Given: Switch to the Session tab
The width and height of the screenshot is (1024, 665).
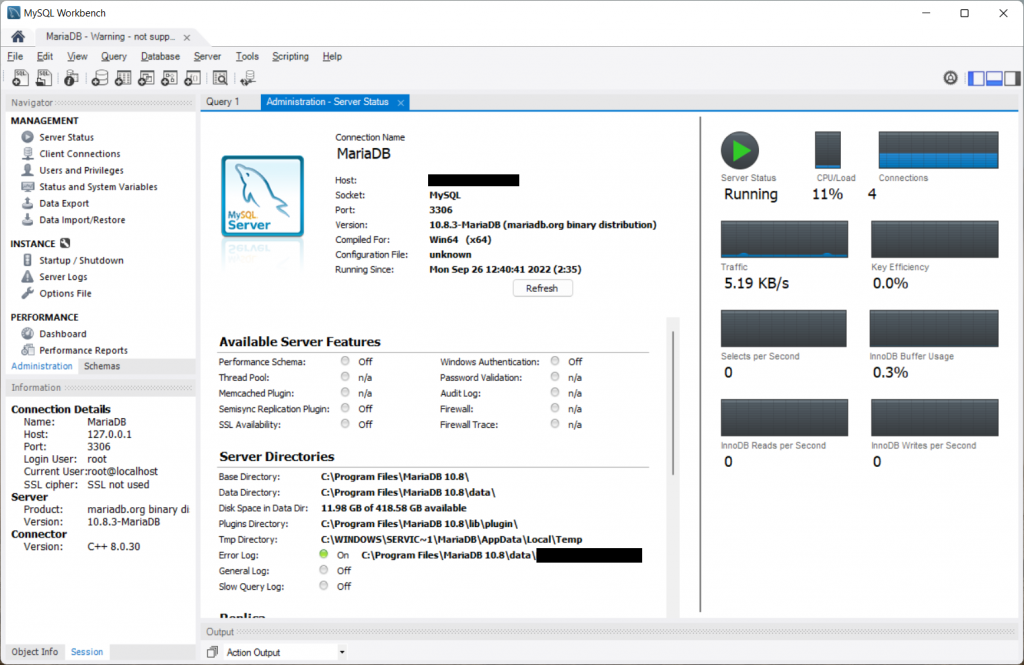Looking at the screenshot, I should coord(87,652).
